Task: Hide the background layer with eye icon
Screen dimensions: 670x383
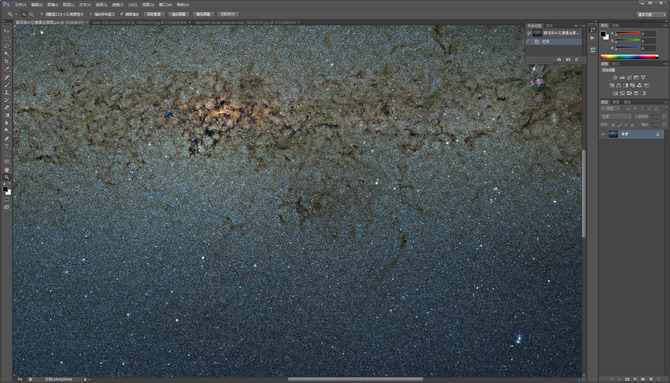Action: point(604,134)
